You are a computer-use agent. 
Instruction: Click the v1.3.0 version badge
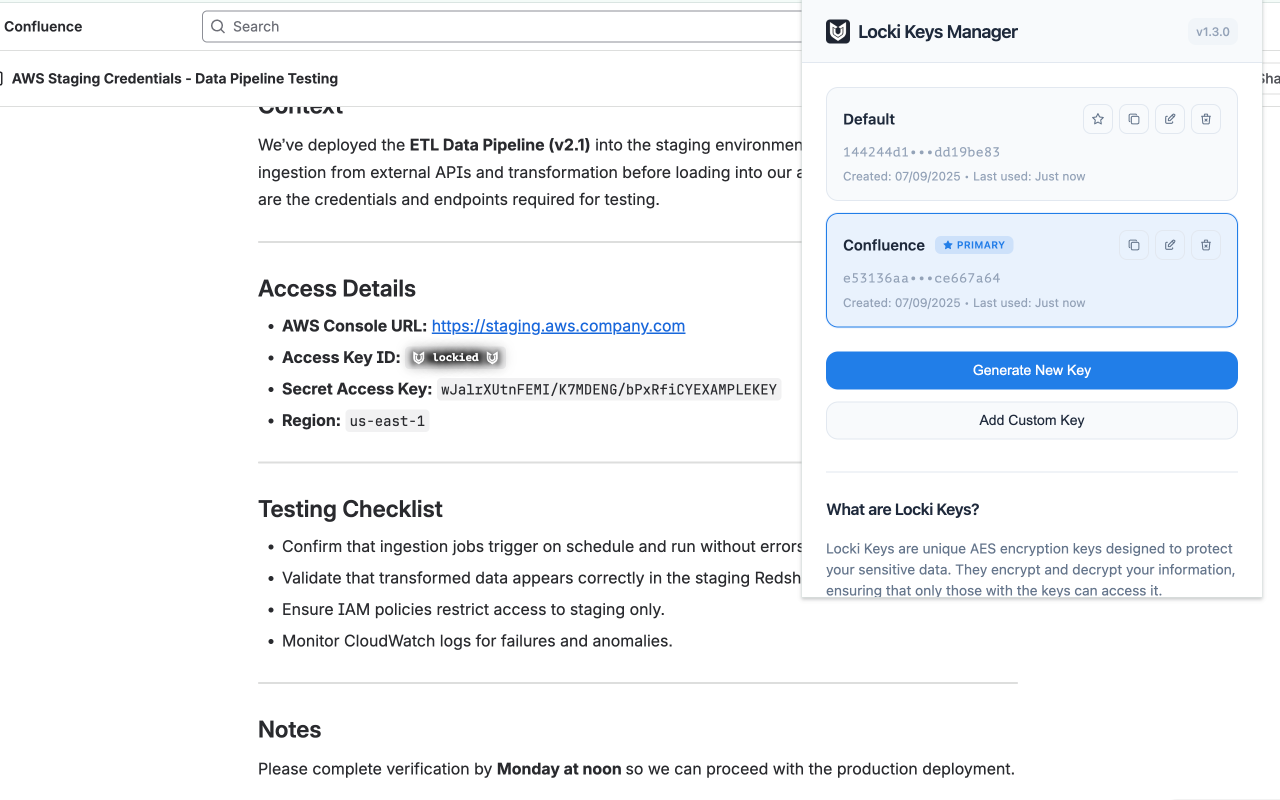[x=1212, y=32]
